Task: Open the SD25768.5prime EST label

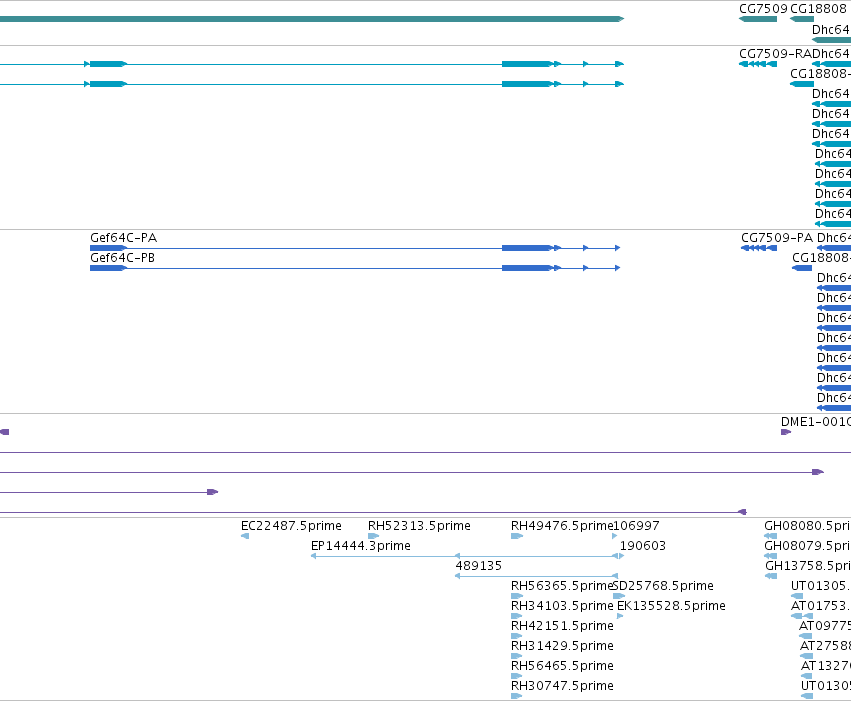Action: tap(663, 586)
